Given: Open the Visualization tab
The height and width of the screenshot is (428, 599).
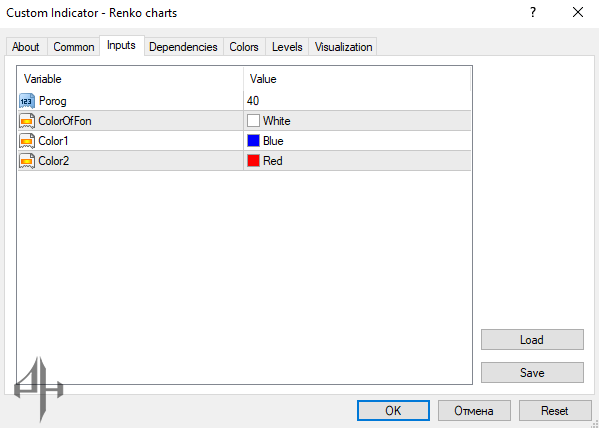Looking at the screenshot, I should pos(343,47).
